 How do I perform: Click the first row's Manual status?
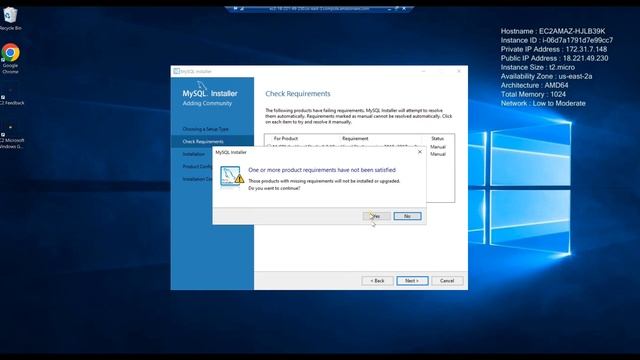point(438,147)
